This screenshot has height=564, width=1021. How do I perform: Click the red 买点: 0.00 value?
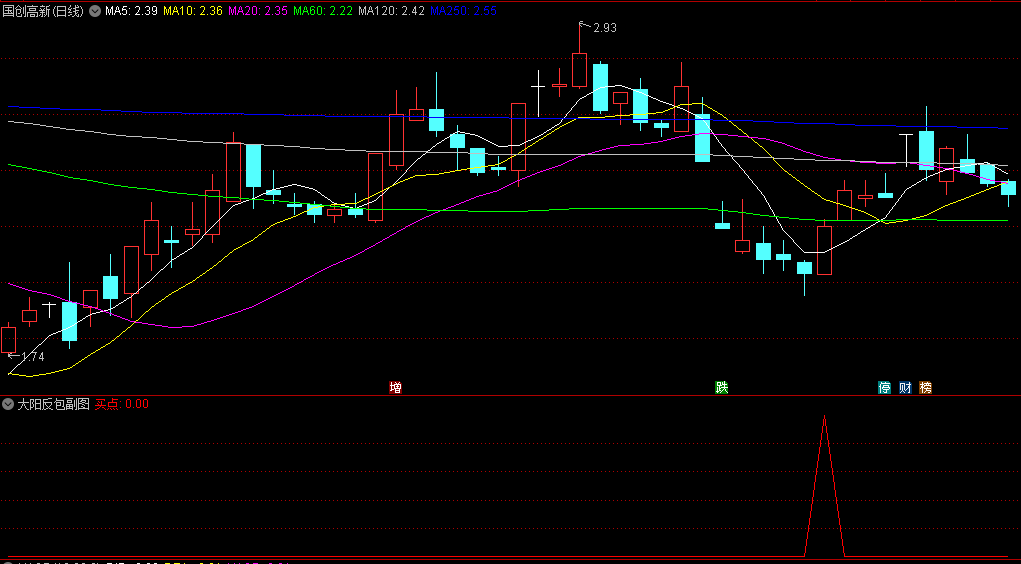[x=122, y=404]
